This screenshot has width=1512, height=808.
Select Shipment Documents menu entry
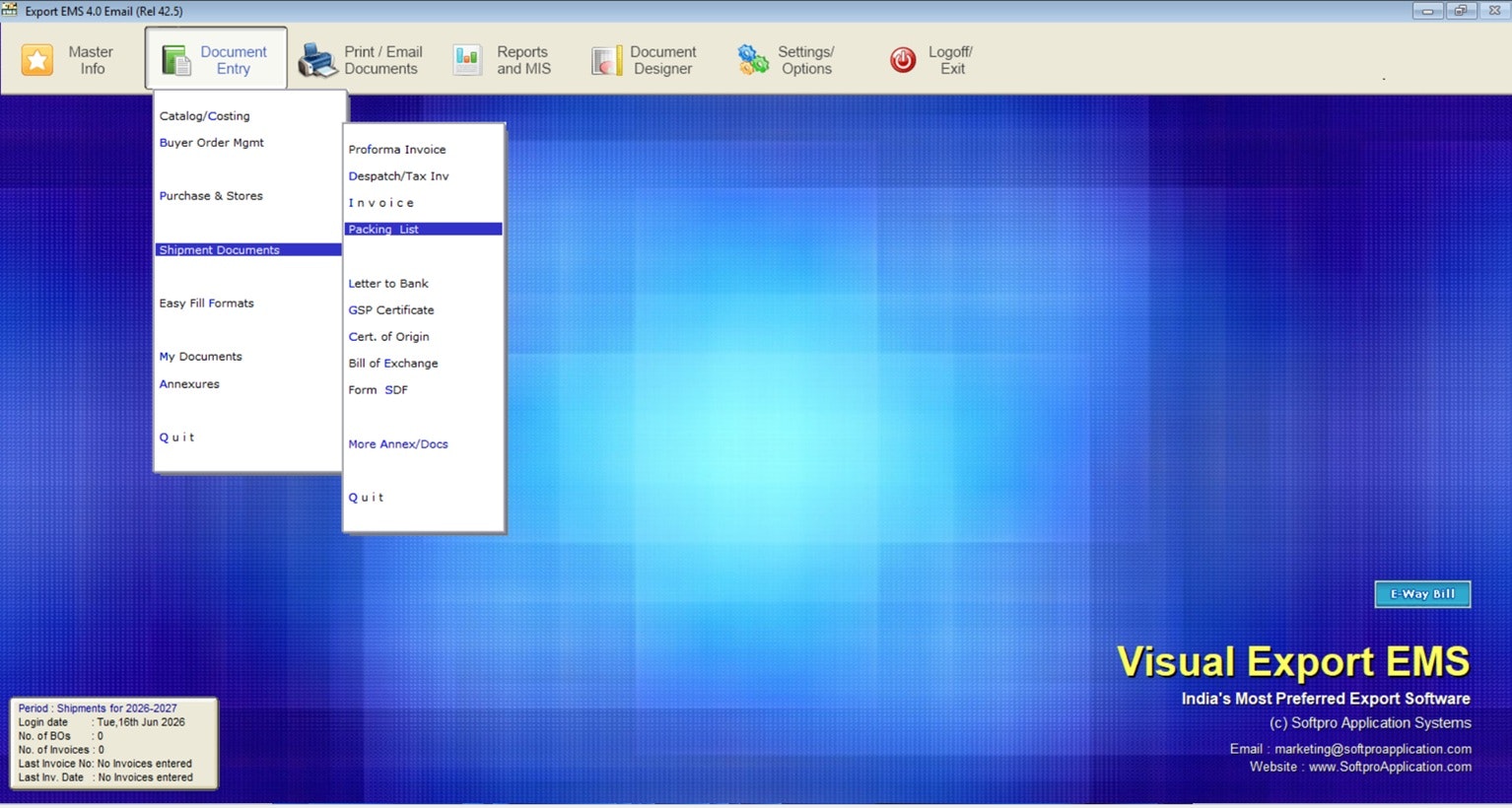coord(248,250)
